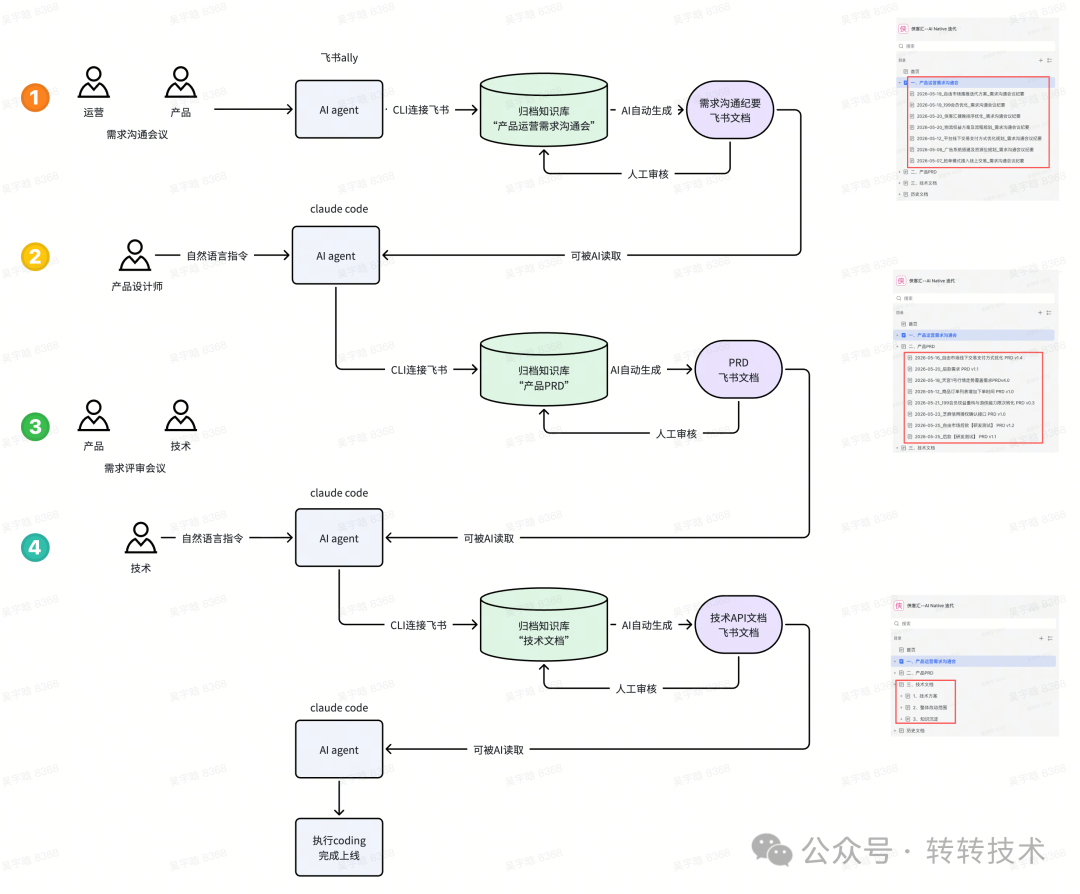This screenshot has height=894, width=1080.
Task: Click the 侠 logo in the top sidebar screenshot
Action: click(x=902, y=29)
